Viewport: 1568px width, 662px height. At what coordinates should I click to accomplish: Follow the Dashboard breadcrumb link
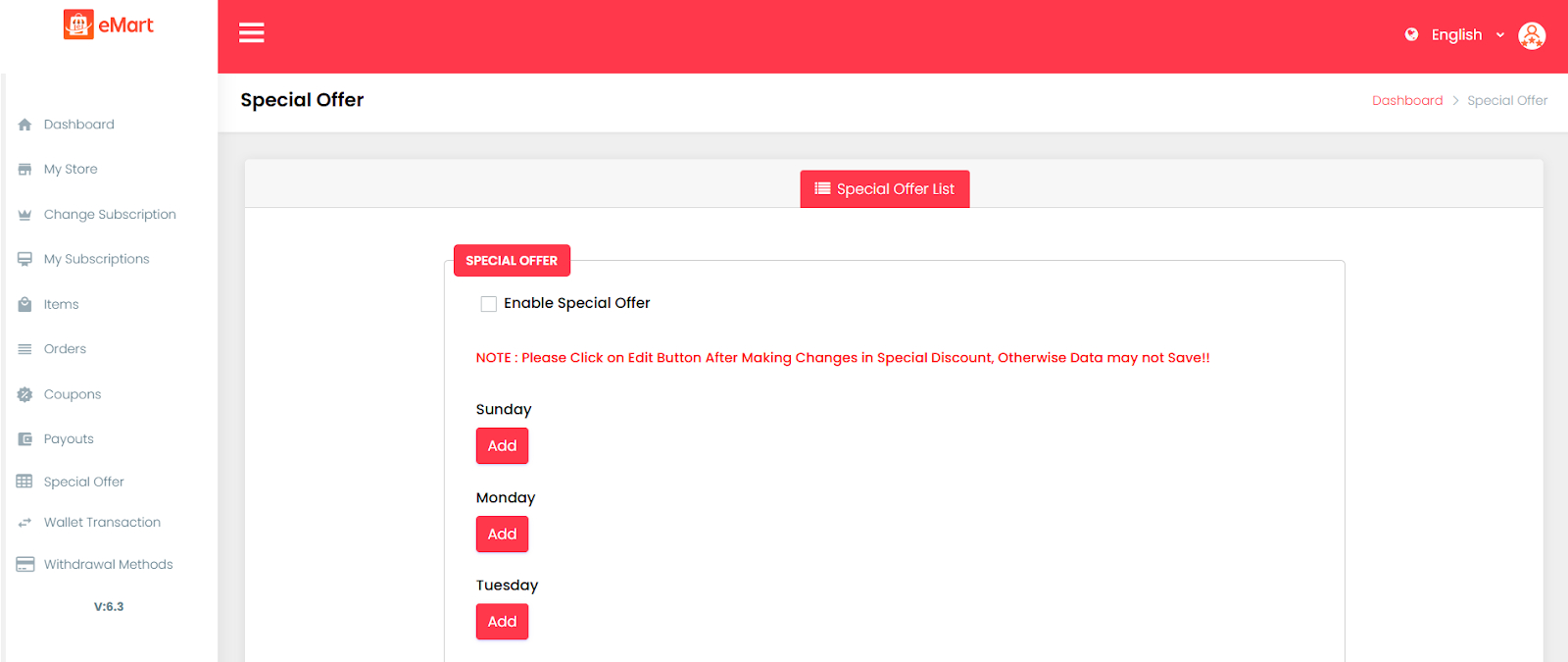tap(1406, 101)
